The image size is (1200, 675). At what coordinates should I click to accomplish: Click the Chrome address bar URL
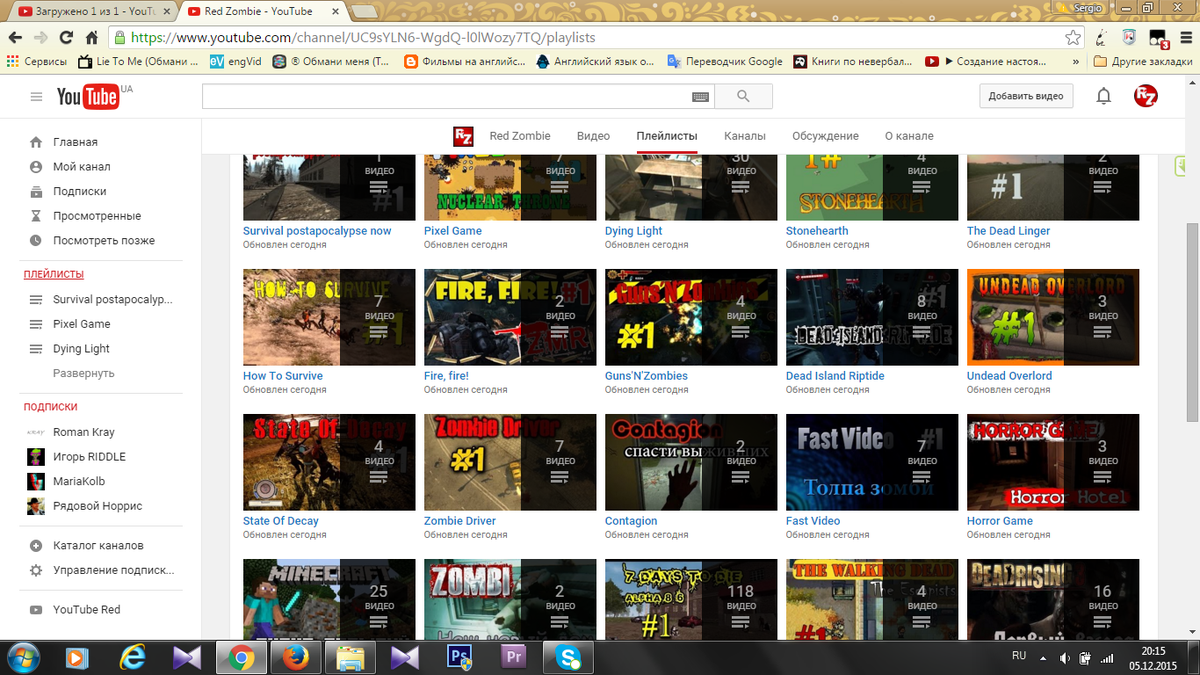click(x=363, y=38)
